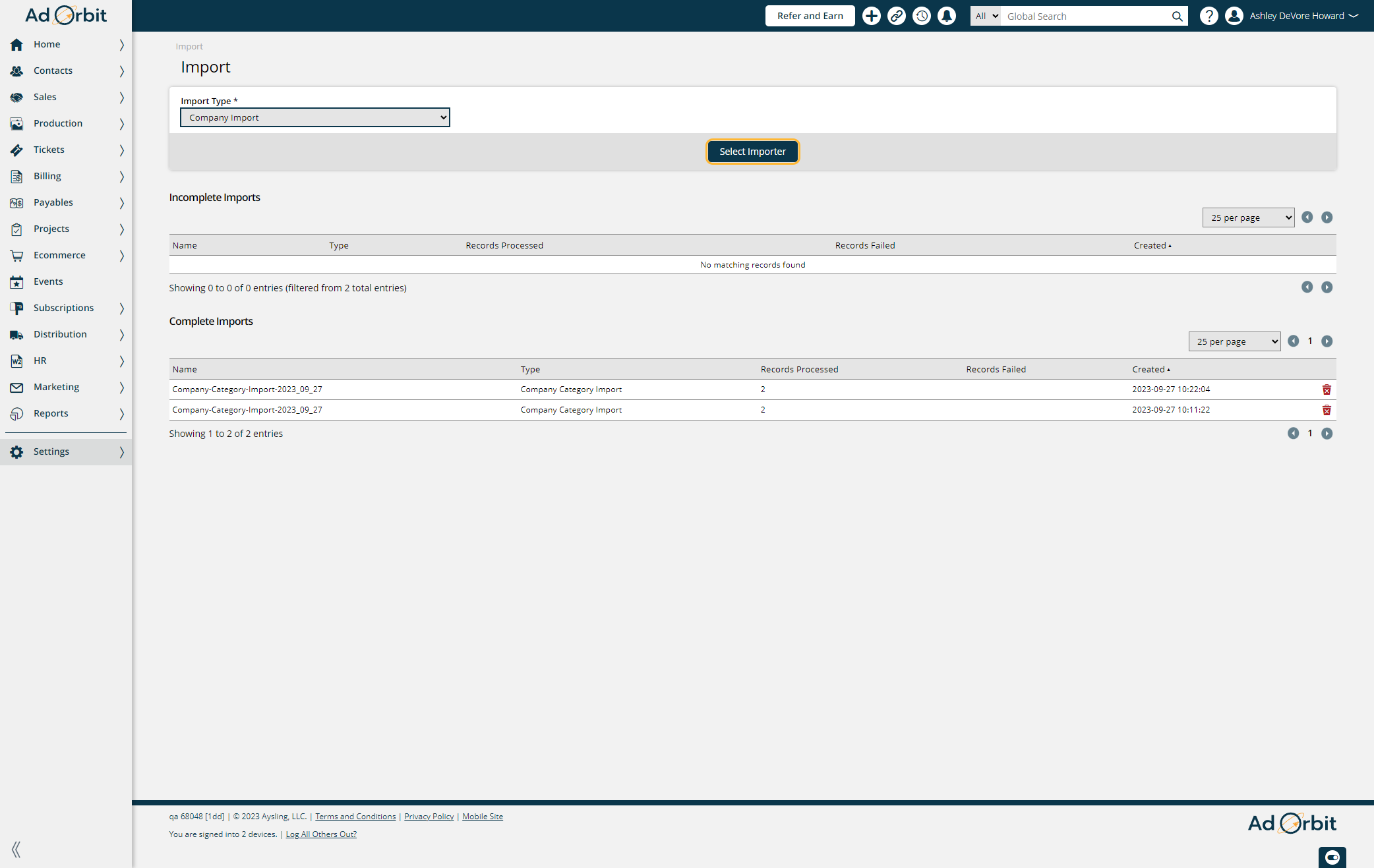Open Incomplete Imports 25 per page dropdown
The height and width of the screenshot is (868, 1374).
[x=1248, y=217]
